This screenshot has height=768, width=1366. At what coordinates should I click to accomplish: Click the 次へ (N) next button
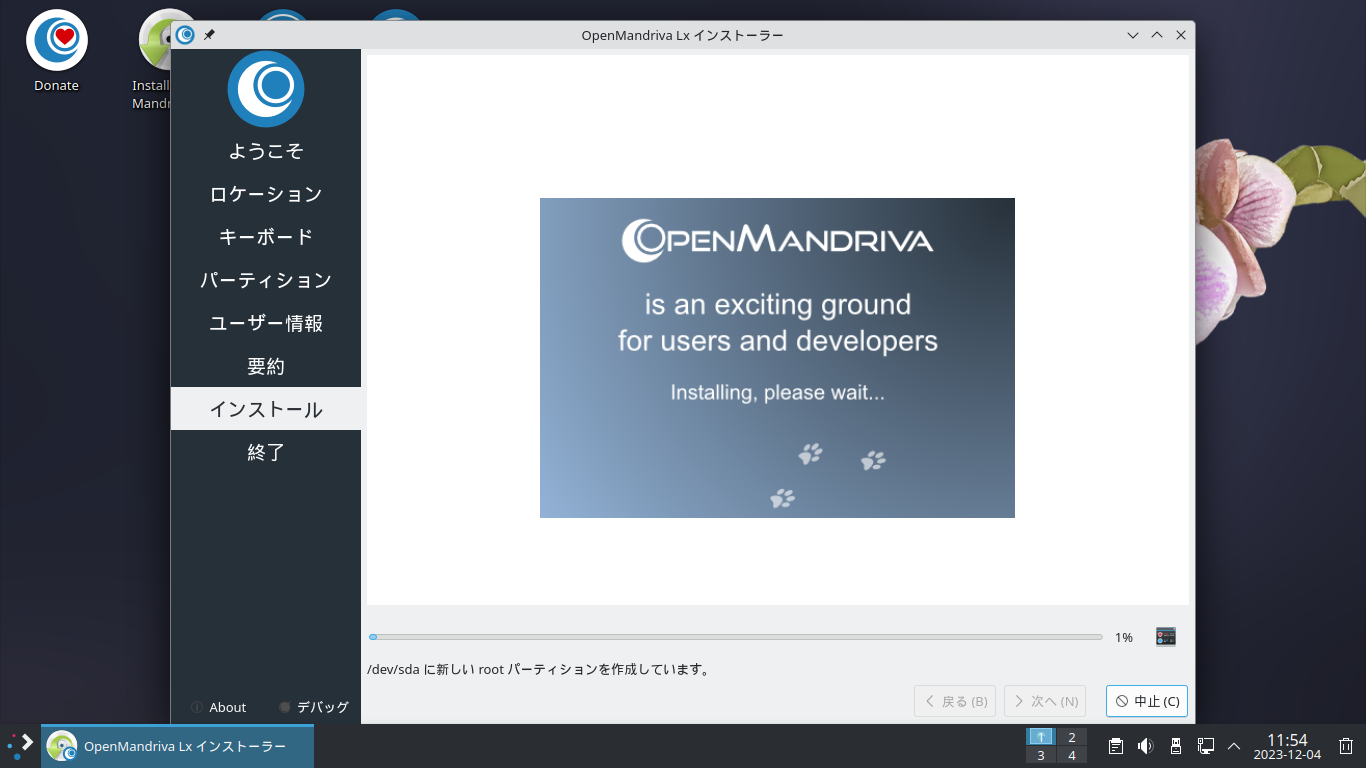1045,701
